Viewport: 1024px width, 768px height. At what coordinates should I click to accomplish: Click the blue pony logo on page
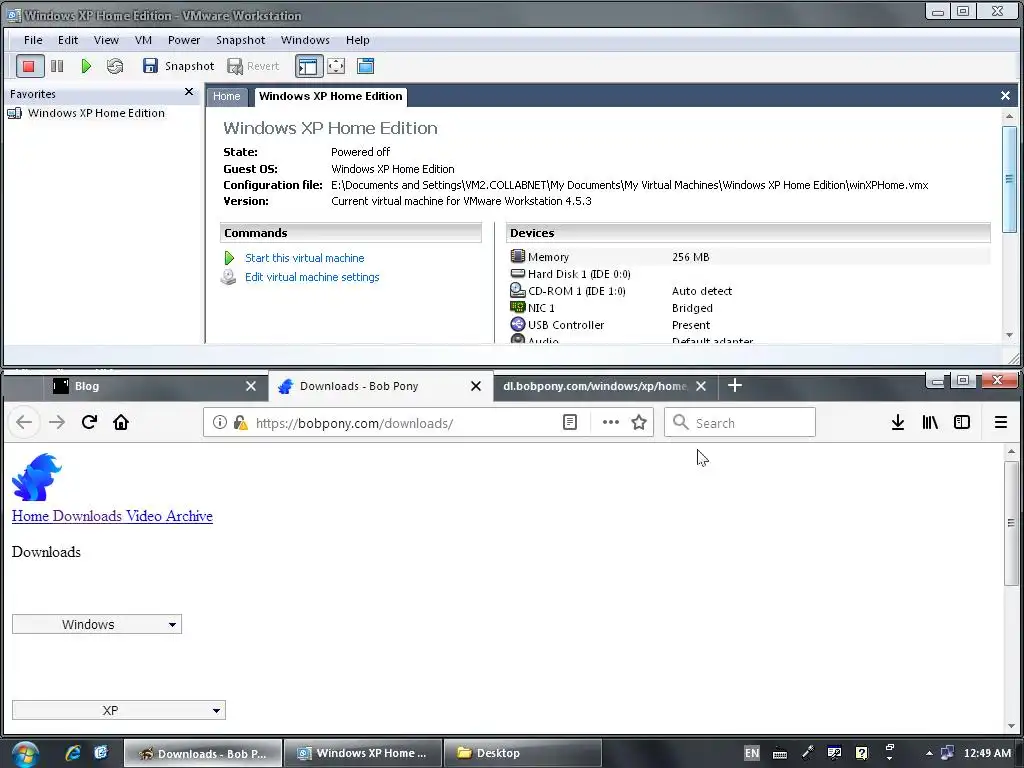pyautogui.click(x=37, y=477)
